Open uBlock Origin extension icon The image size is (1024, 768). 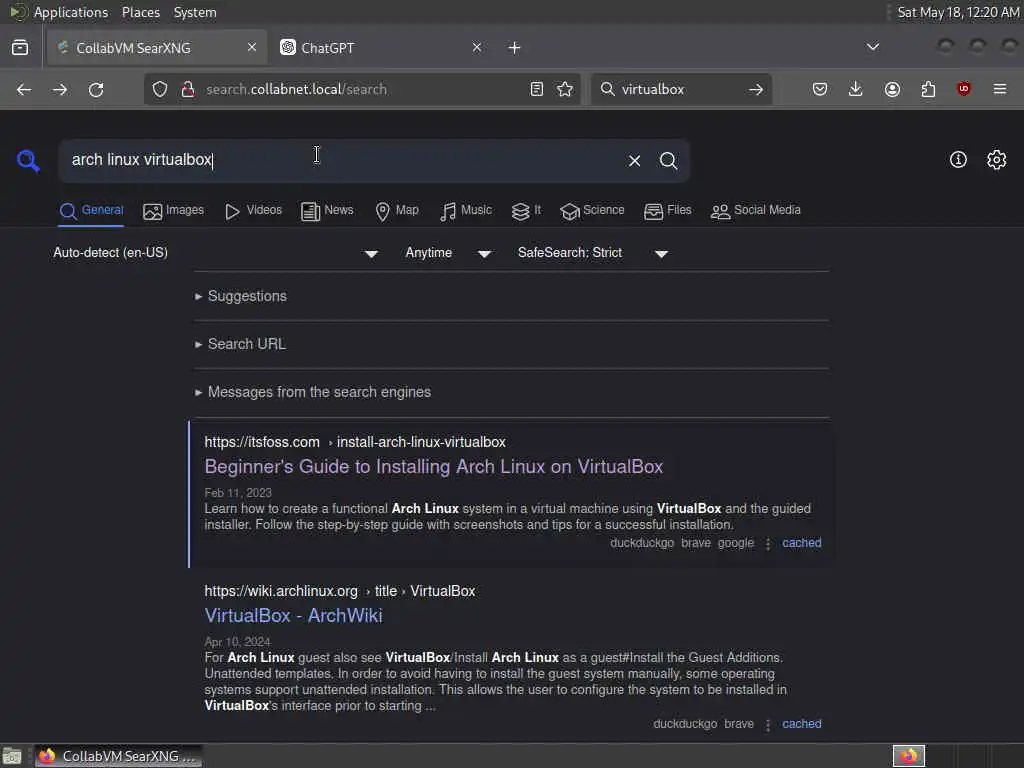point(963,89)
